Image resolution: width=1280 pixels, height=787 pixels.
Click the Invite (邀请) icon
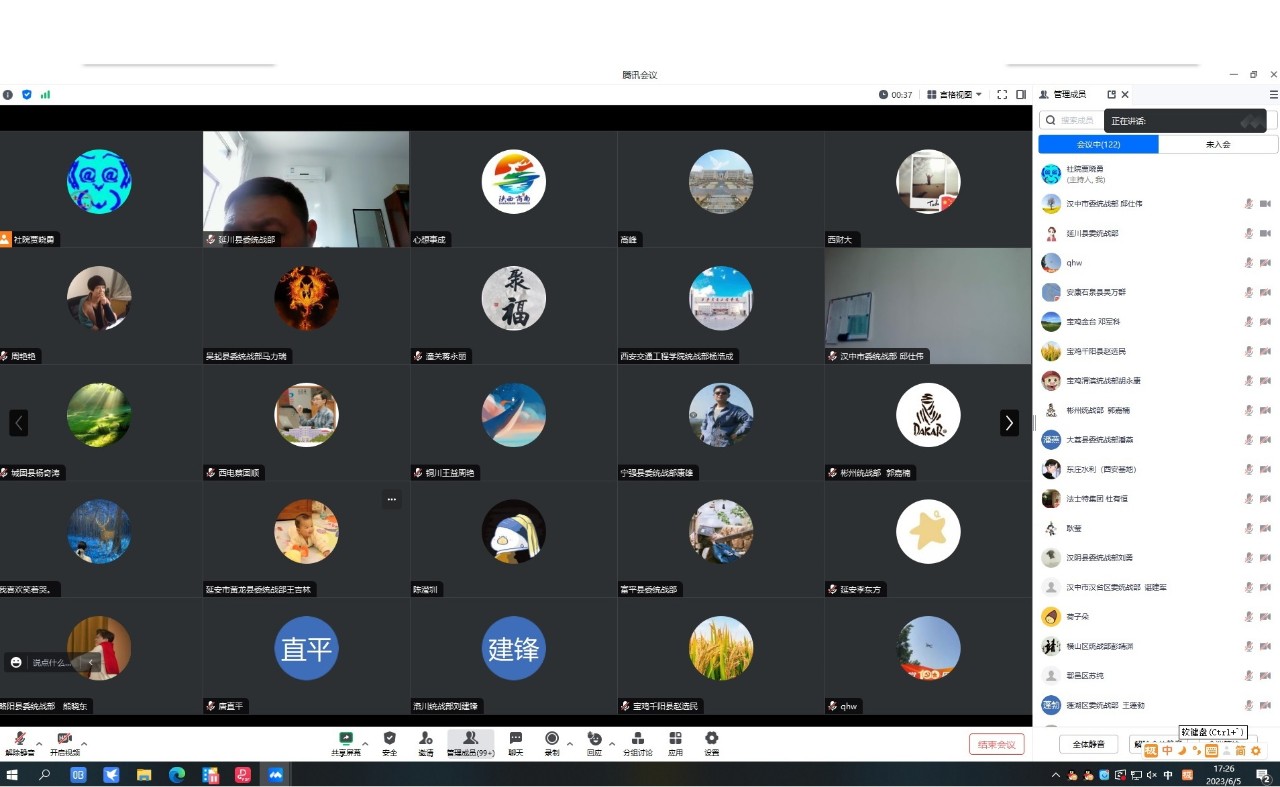coord(426,743)
